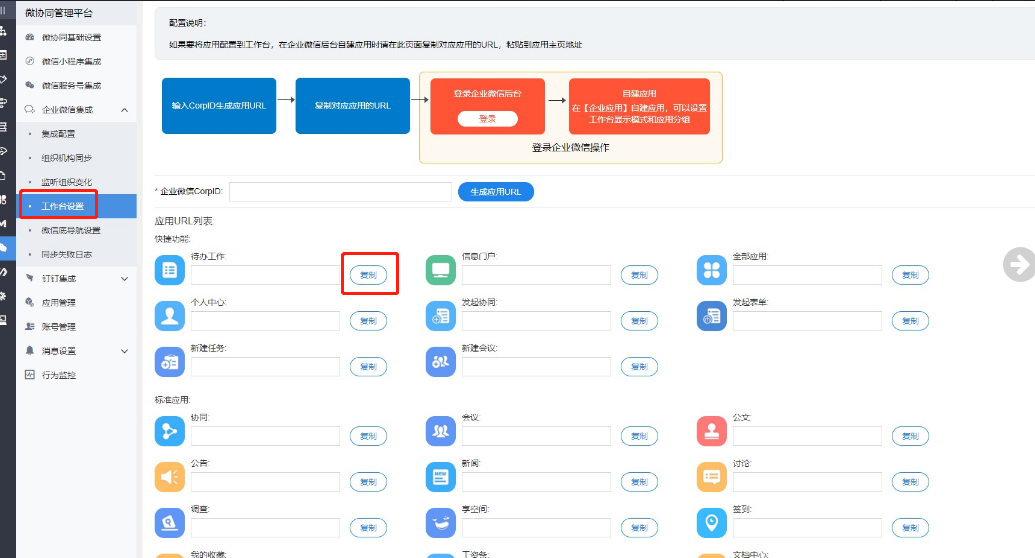Open 应用管理 in the sidebar

click(59, 303)
